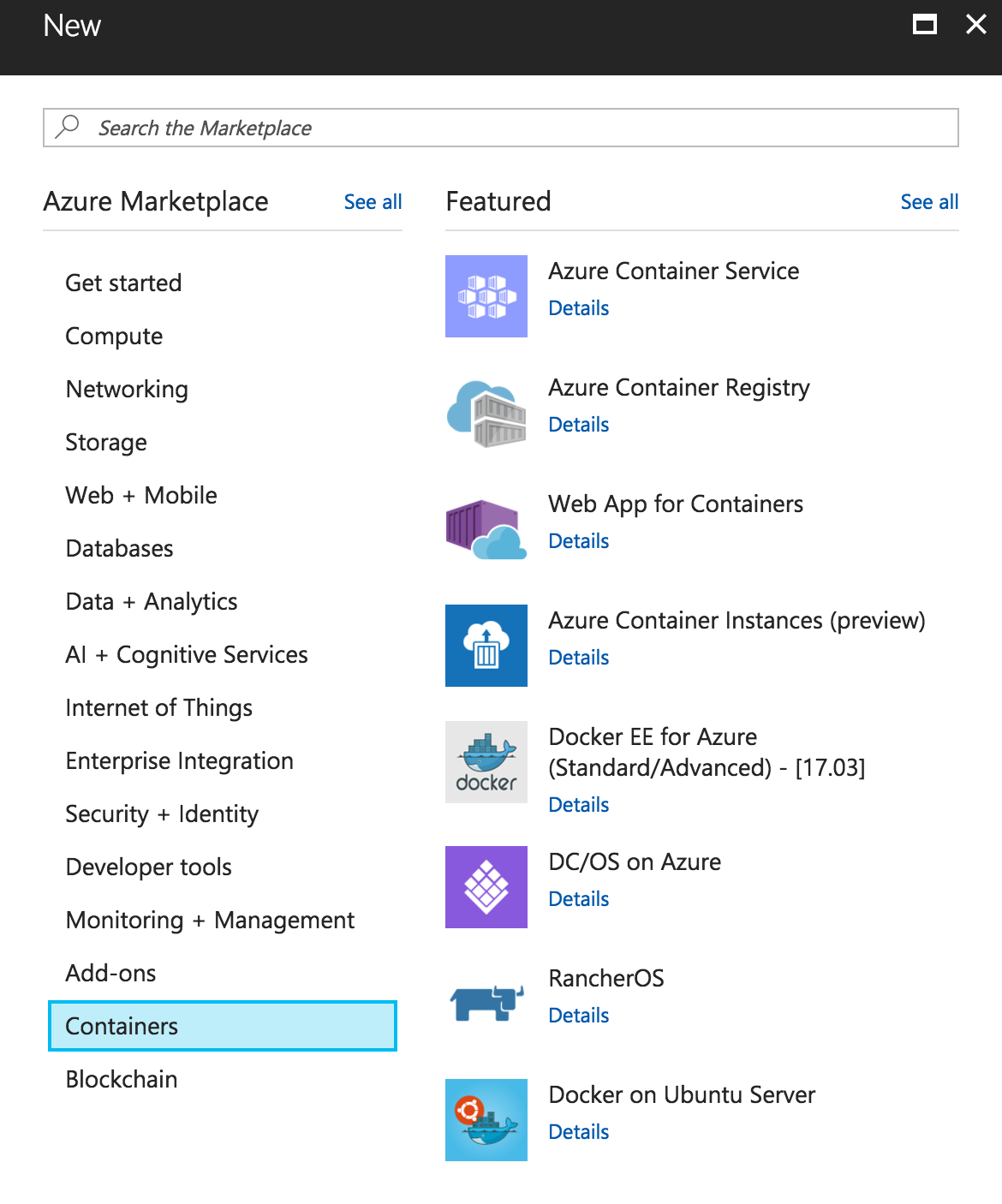1002x1204 pixels.
Task: Open AI + Cognitive Services category
Action: pos(187,654)
